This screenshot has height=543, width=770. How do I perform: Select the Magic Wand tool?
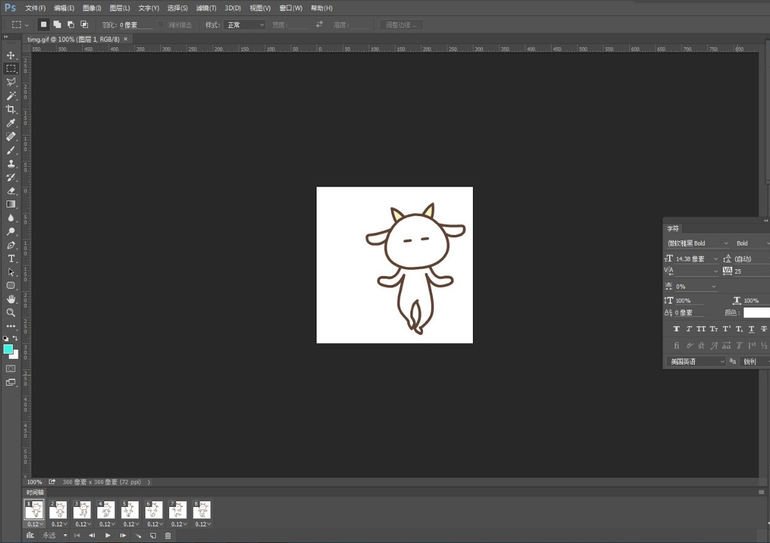pyautogui.click(x=11, y=96)
